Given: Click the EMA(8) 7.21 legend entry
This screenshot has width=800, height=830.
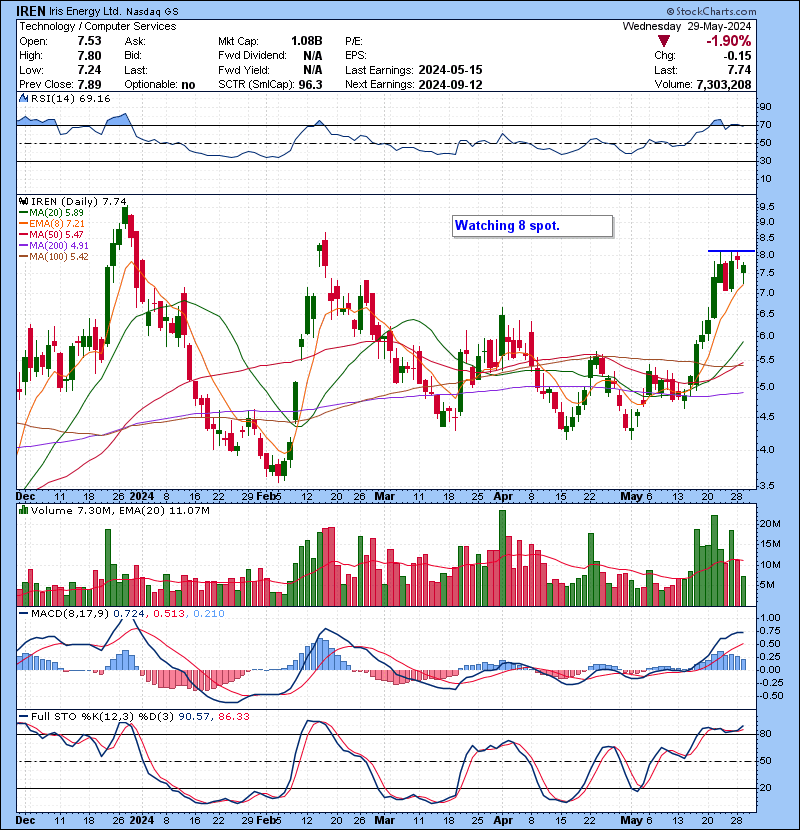Looking at the screenshot, I should (57, 224).
